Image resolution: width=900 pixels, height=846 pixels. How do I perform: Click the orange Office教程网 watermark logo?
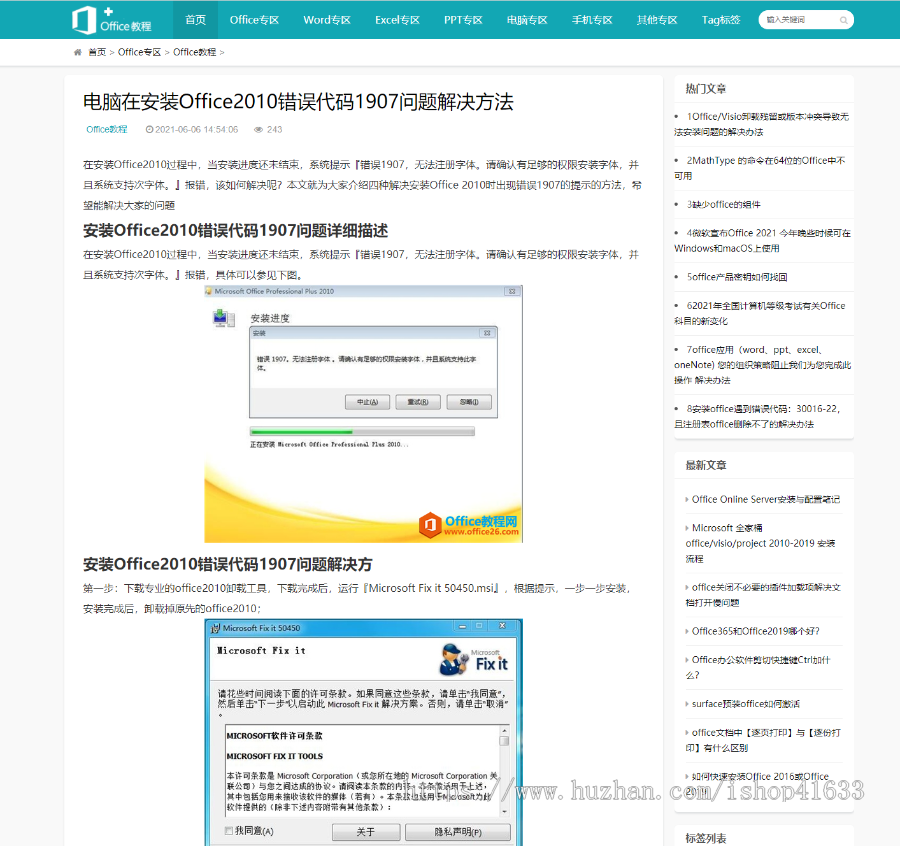431,524
